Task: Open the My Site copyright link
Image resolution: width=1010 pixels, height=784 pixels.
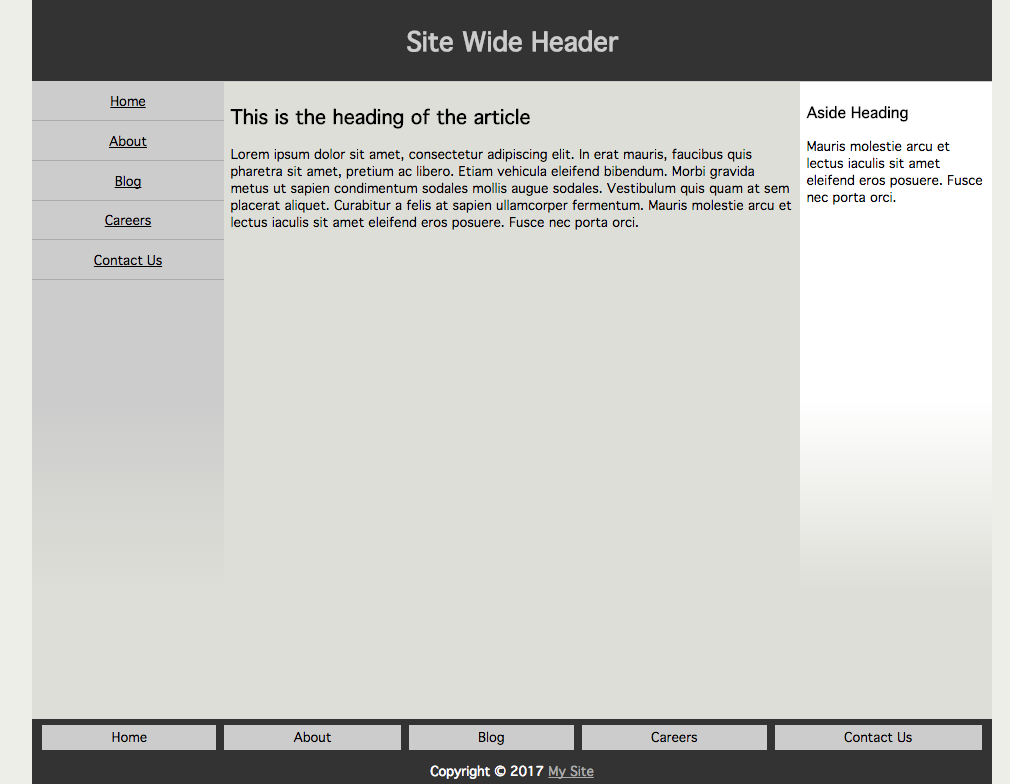Action: 570,771
